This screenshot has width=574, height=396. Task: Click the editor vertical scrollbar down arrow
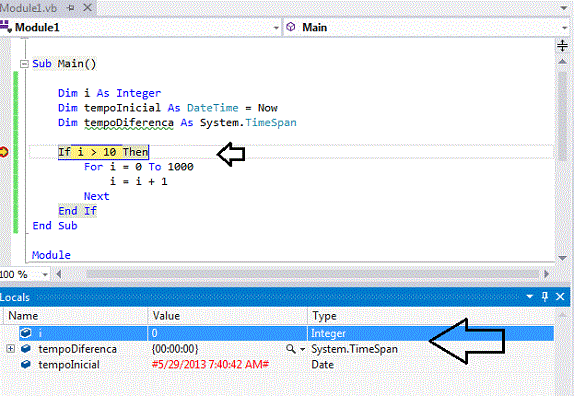click(563, 258)
